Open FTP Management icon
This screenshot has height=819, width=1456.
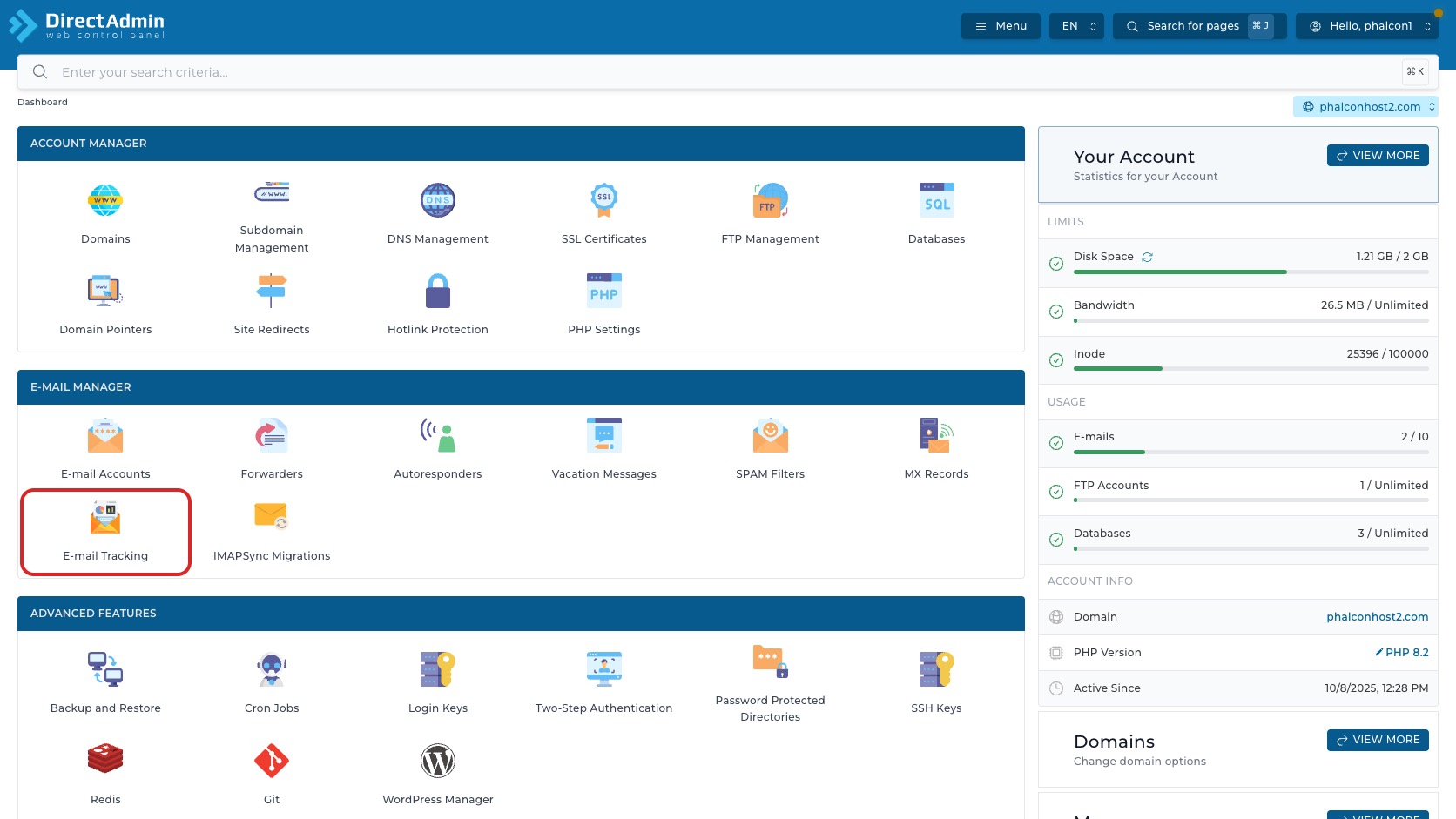pos(770,200)
